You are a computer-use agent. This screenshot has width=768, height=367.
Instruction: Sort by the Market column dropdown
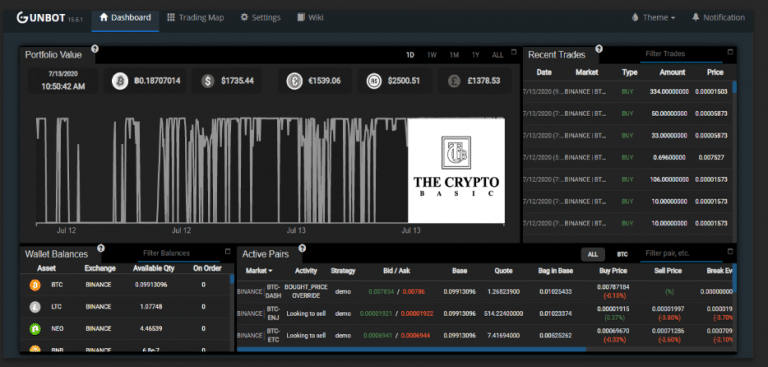259,270
